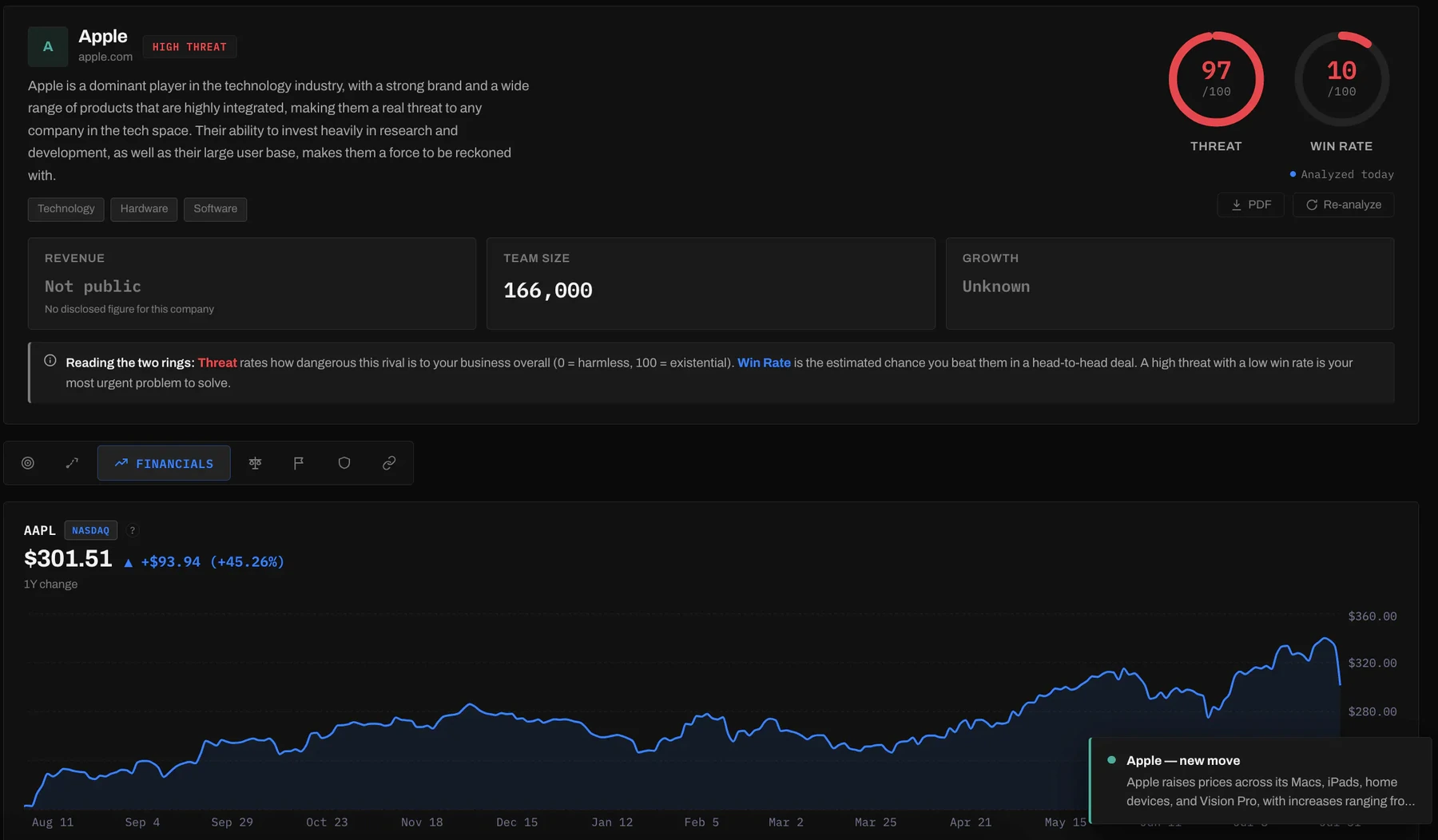This screenshot has width=1438, height=840.
Task: Click the info icon in the rings explanation
Action: (x=50, y=361)
